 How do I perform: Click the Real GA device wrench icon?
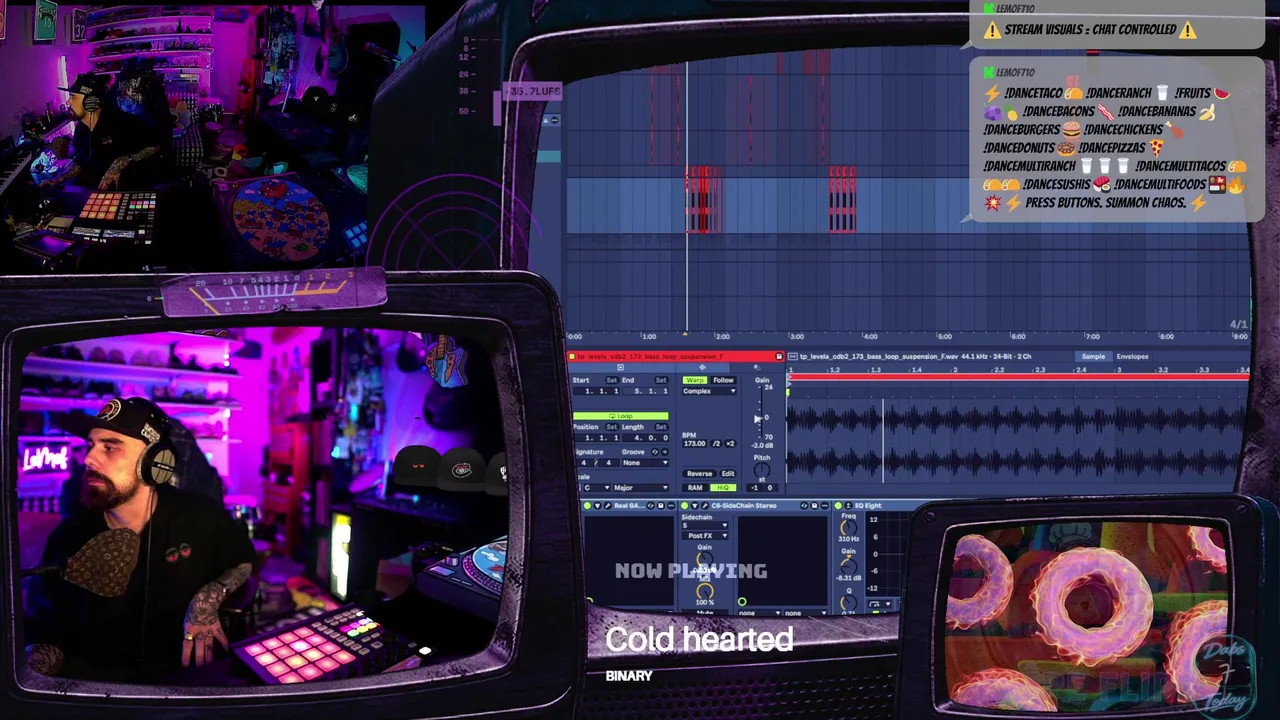608,506
